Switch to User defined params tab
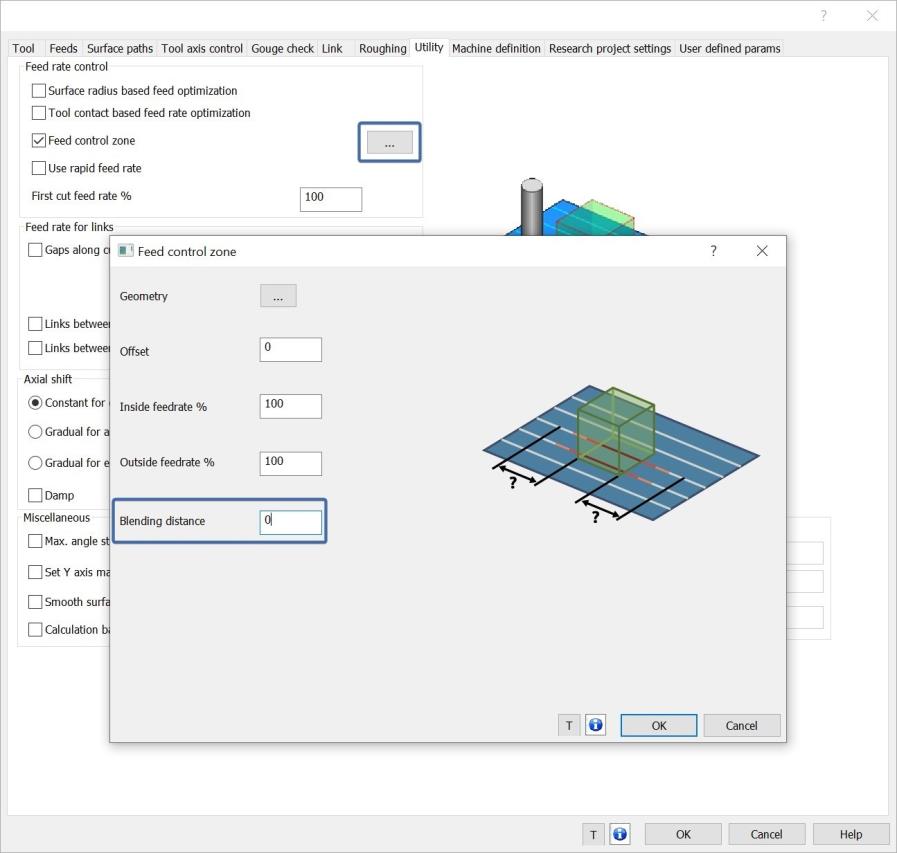Viewport: 897px width, 853px height. (x=729, y=49)
